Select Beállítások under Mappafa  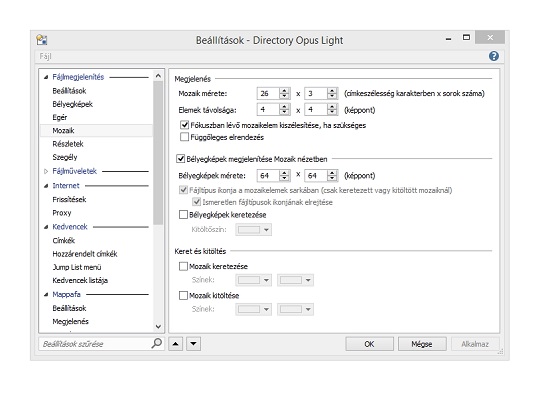(69, 308)
